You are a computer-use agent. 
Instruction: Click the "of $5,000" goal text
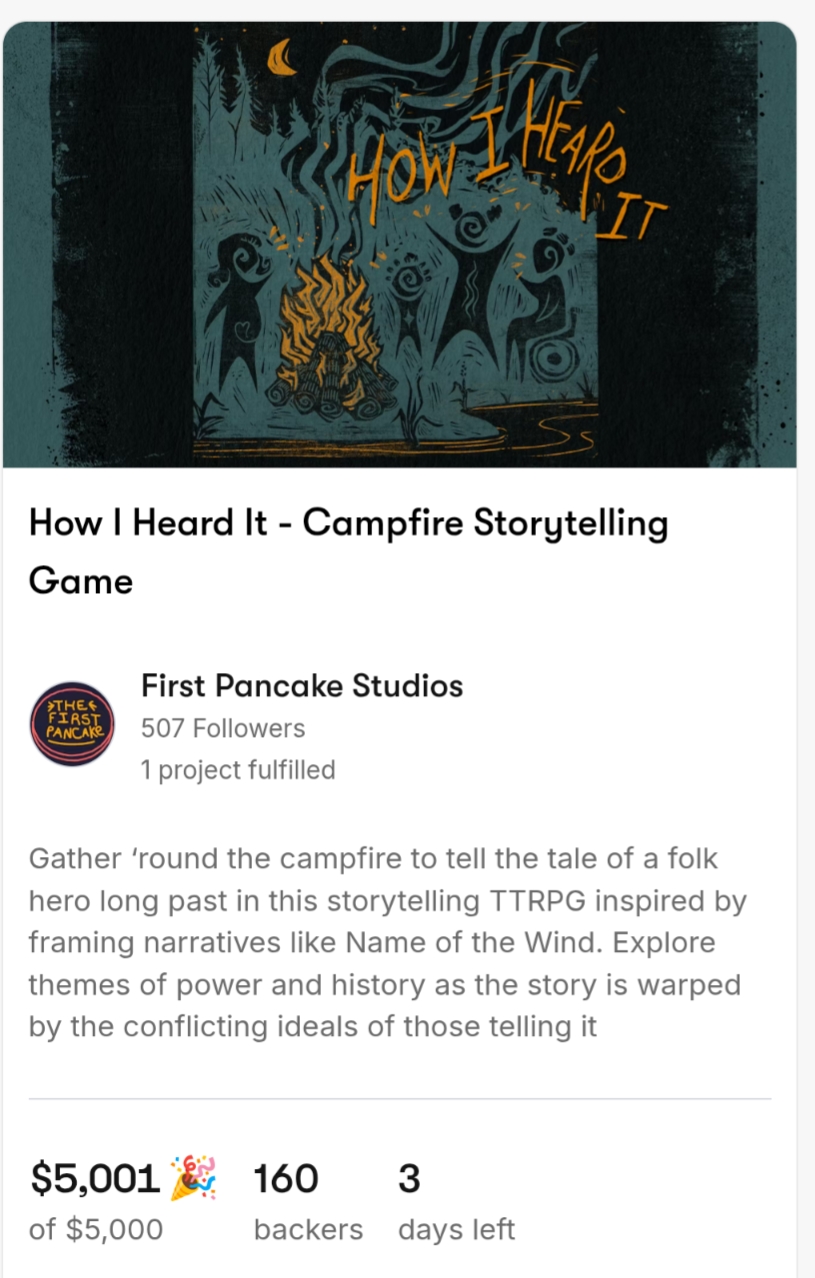point(96,1229)
